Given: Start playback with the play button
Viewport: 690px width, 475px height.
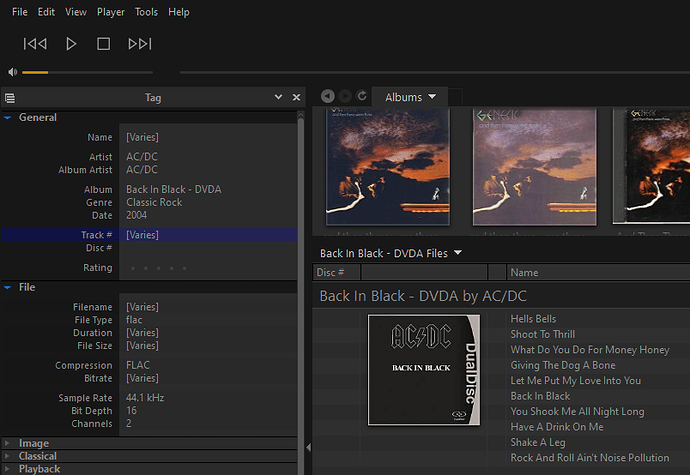Looking at the screenshot, I should (71, 44).
